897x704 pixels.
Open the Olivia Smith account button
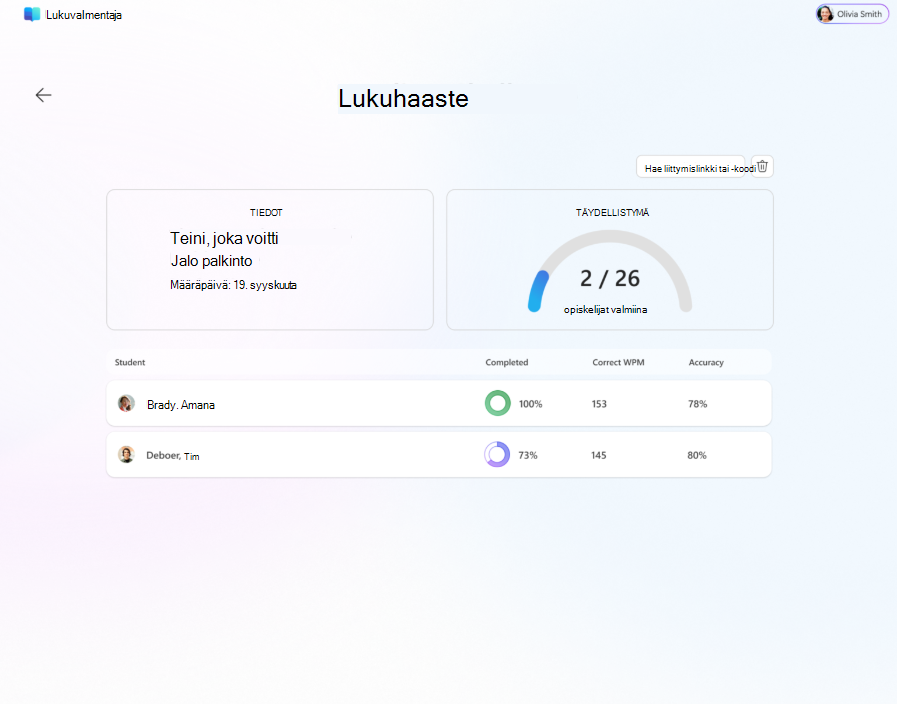pyautogui.click(x=852, y=14)
